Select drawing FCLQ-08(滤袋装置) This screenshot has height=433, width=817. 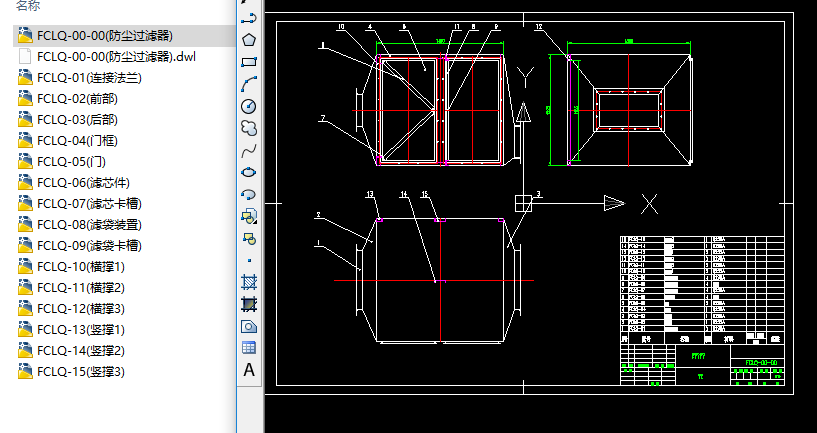pos(88,224)
